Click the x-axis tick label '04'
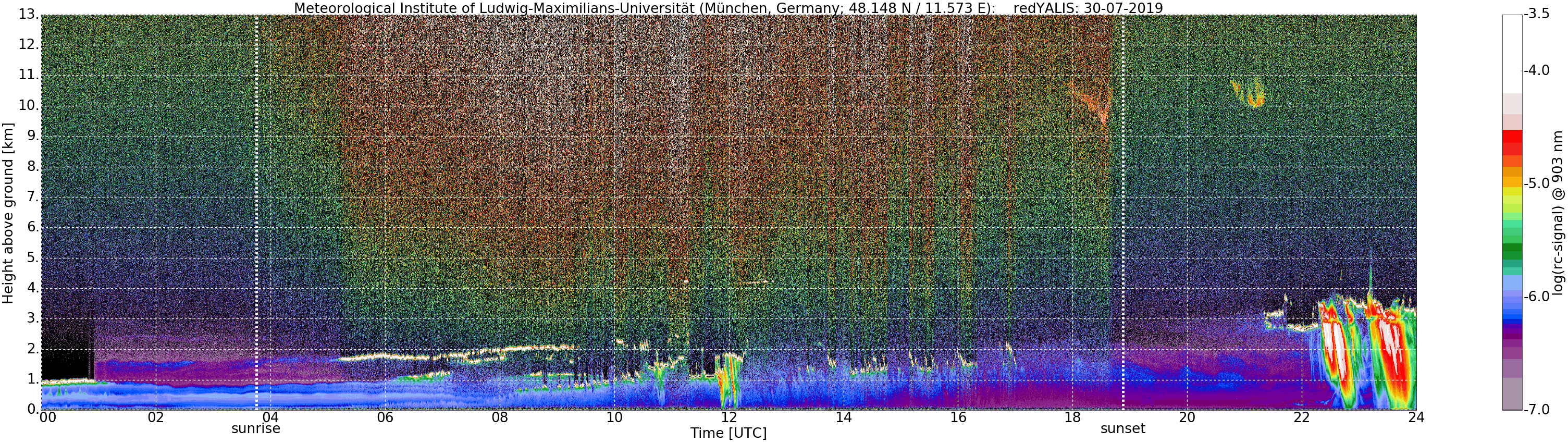This screenshot has height=443, width=1568. coord(270,417)
